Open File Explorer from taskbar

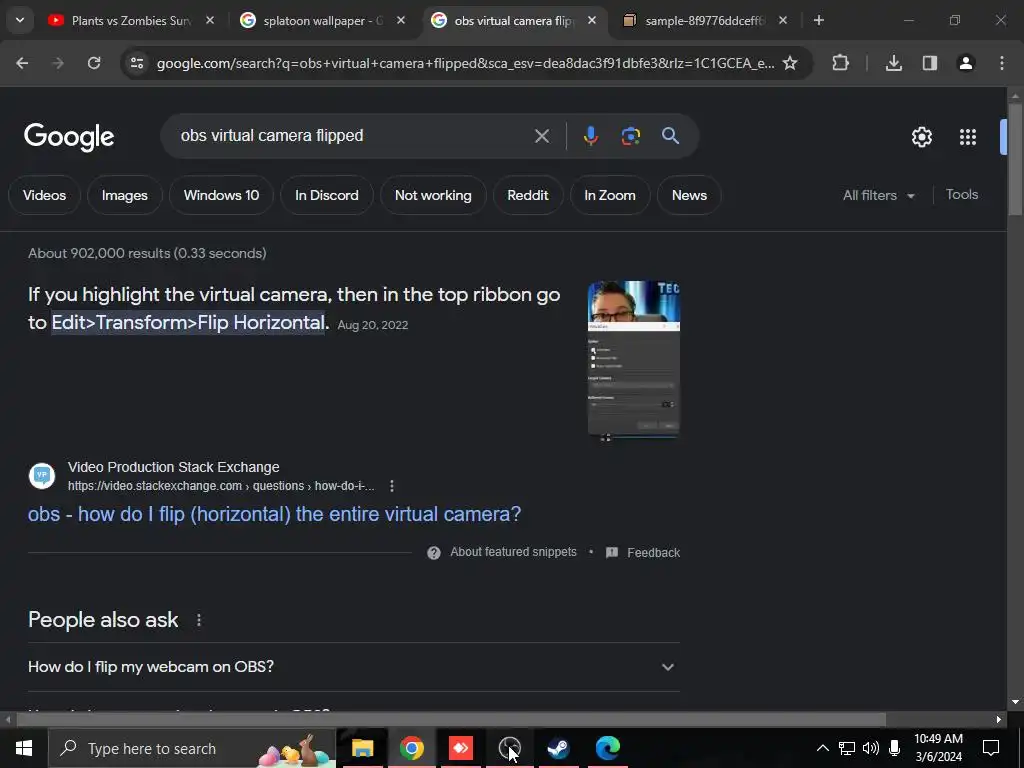(362, 748)
